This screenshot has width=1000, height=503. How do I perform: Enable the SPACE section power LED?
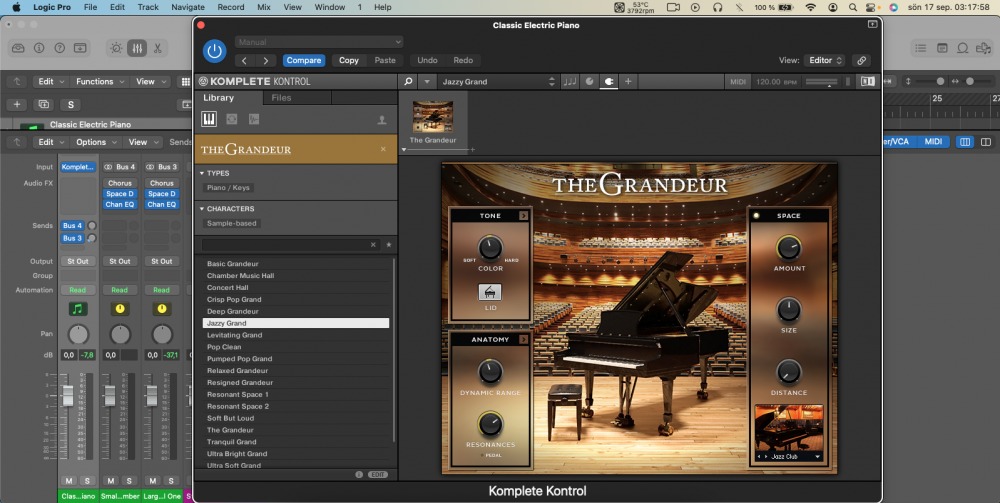(756, 215)
